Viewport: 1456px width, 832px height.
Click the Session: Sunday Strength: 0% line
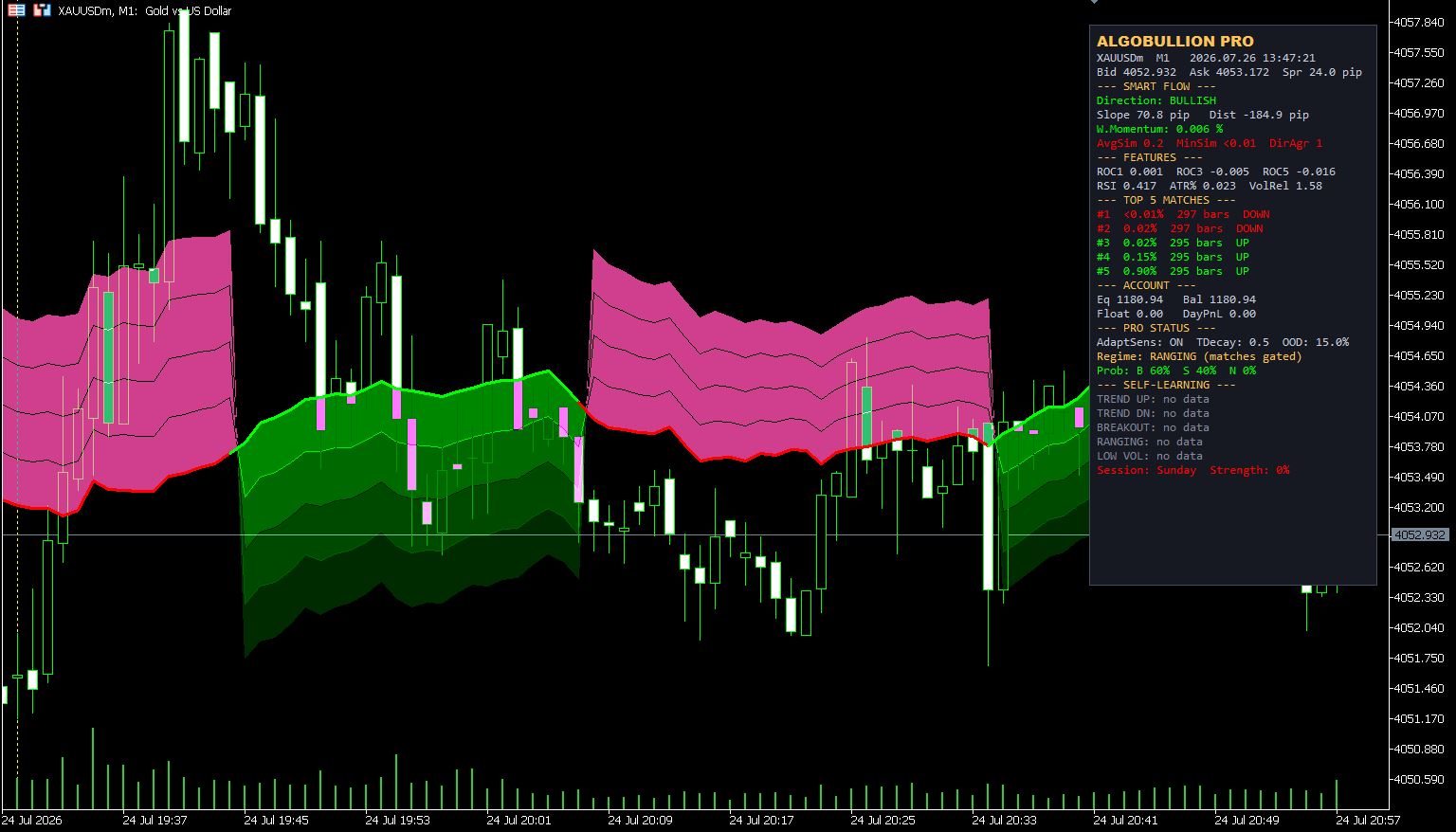[x=1192, y=470]
